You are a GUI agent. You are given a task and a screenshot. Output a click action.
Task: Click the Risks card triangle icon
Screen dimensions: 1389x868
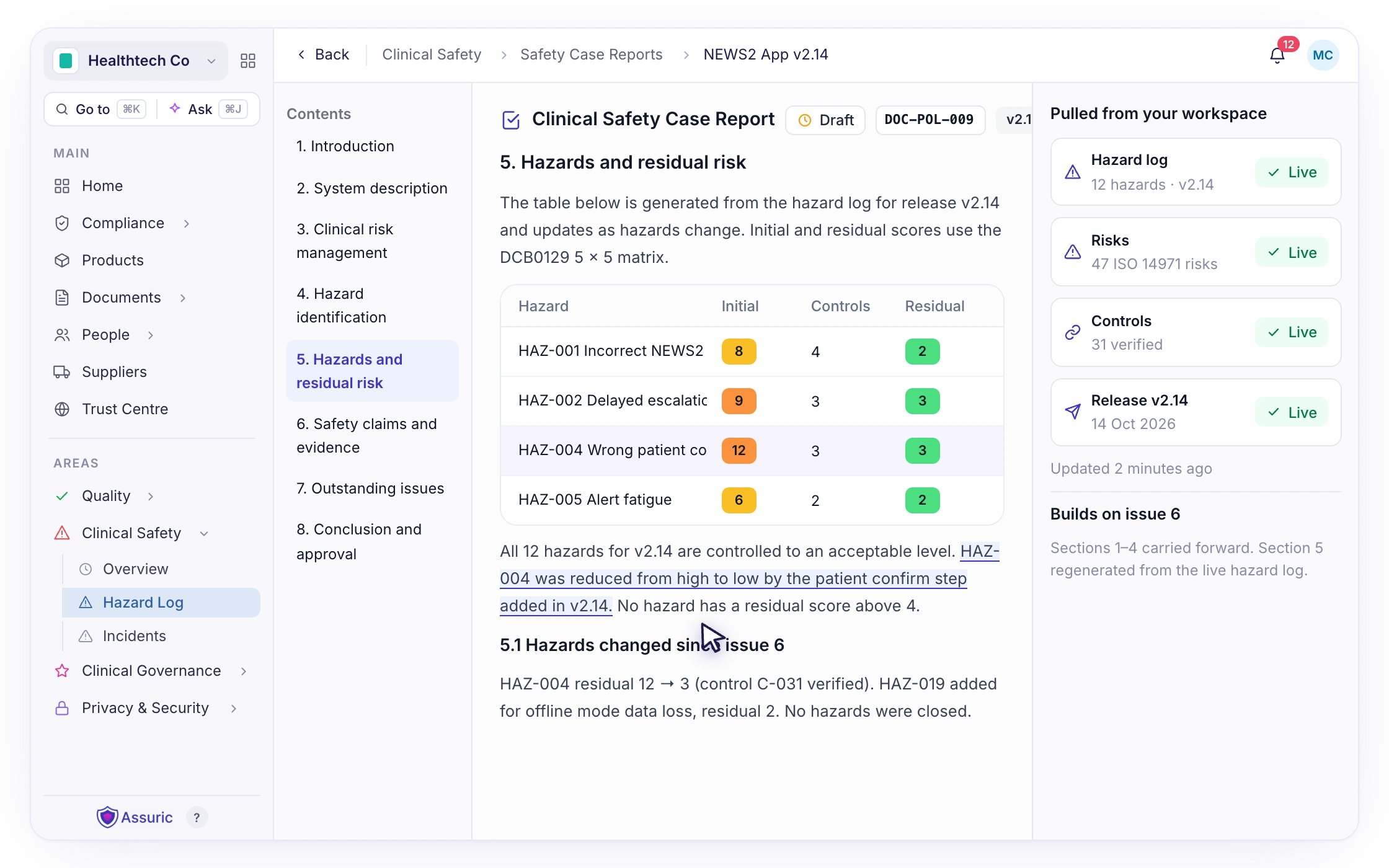(1073, 252)
